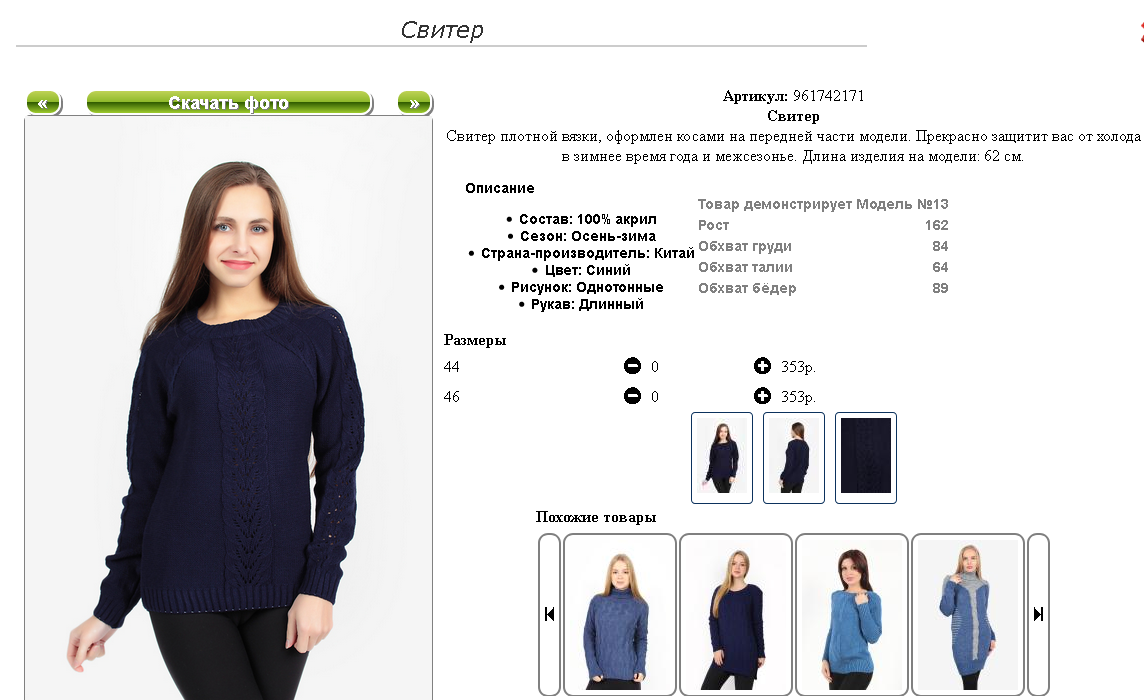The image size is (1144, 700).
Task: Click the plus icon for size 44
Action: click(x=762, y=366)
